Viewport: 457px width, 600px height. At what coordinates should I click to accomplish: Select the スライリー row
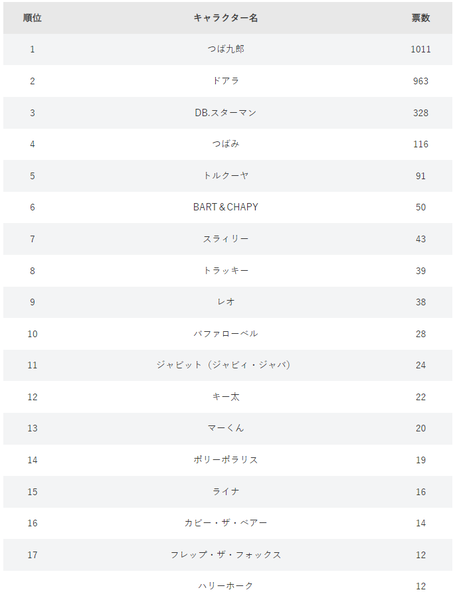pos(228,239)
